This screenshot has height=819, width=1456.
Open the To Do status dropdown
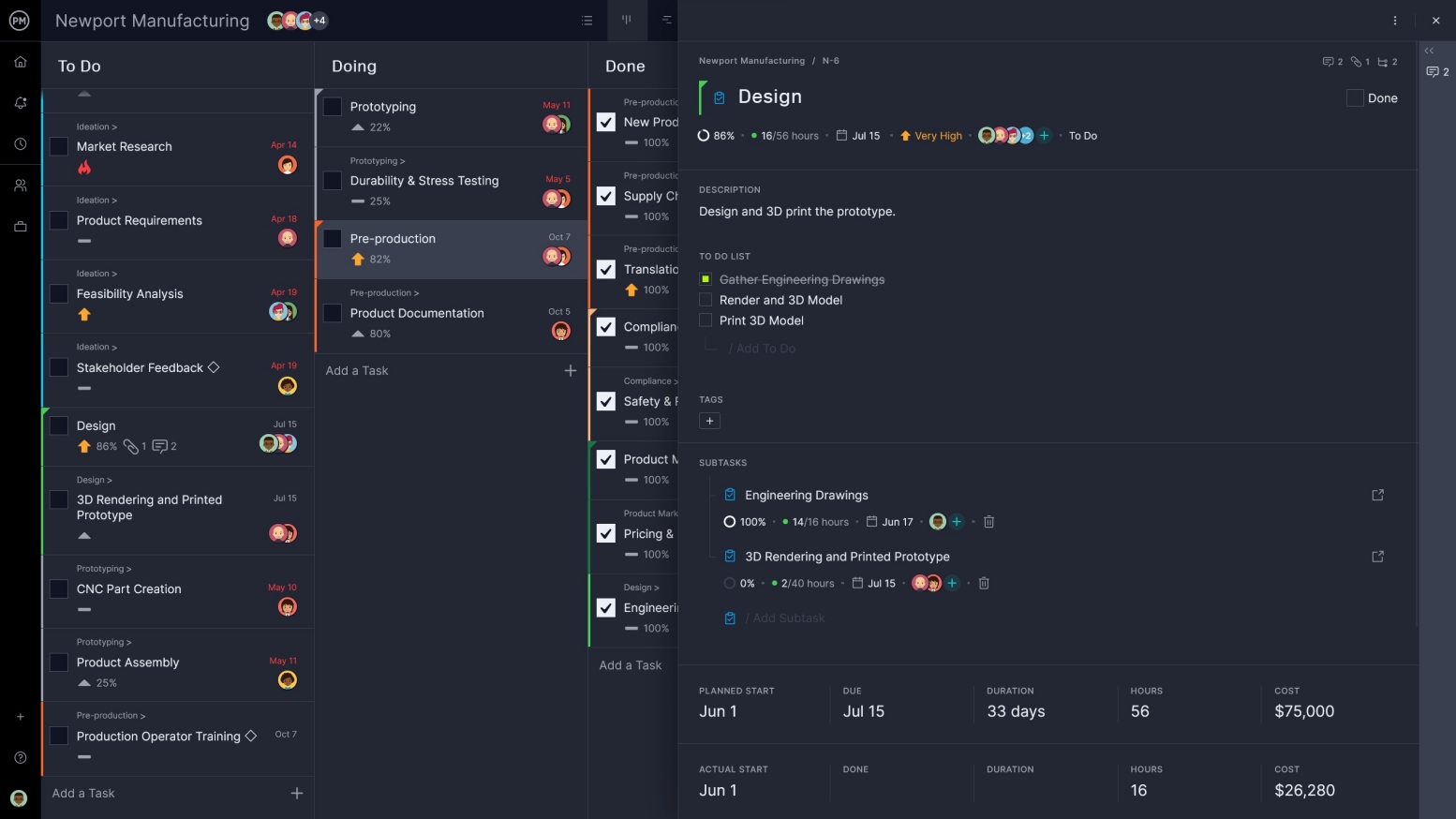pos(1082,135)
